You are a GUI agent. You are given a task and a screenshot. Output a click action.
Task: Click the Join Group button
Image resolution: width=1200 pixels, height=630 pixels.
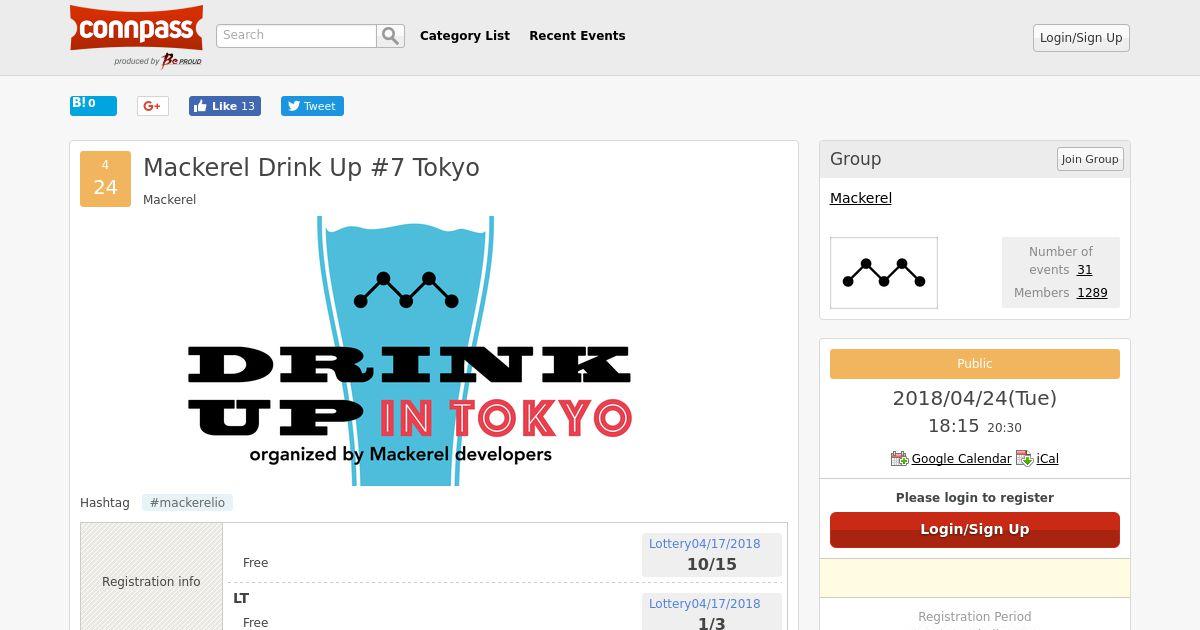pos(1090,159)
